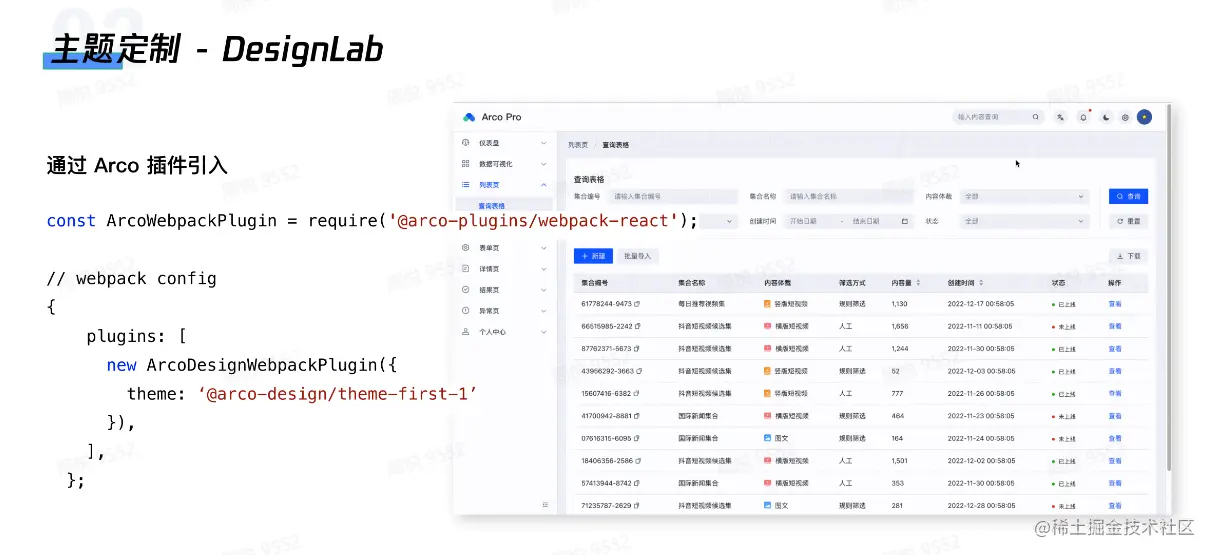This screenshot has width=1212, height=555.
Task: Click date 2022-12-17 00:58:05
Action: (981, 303)
